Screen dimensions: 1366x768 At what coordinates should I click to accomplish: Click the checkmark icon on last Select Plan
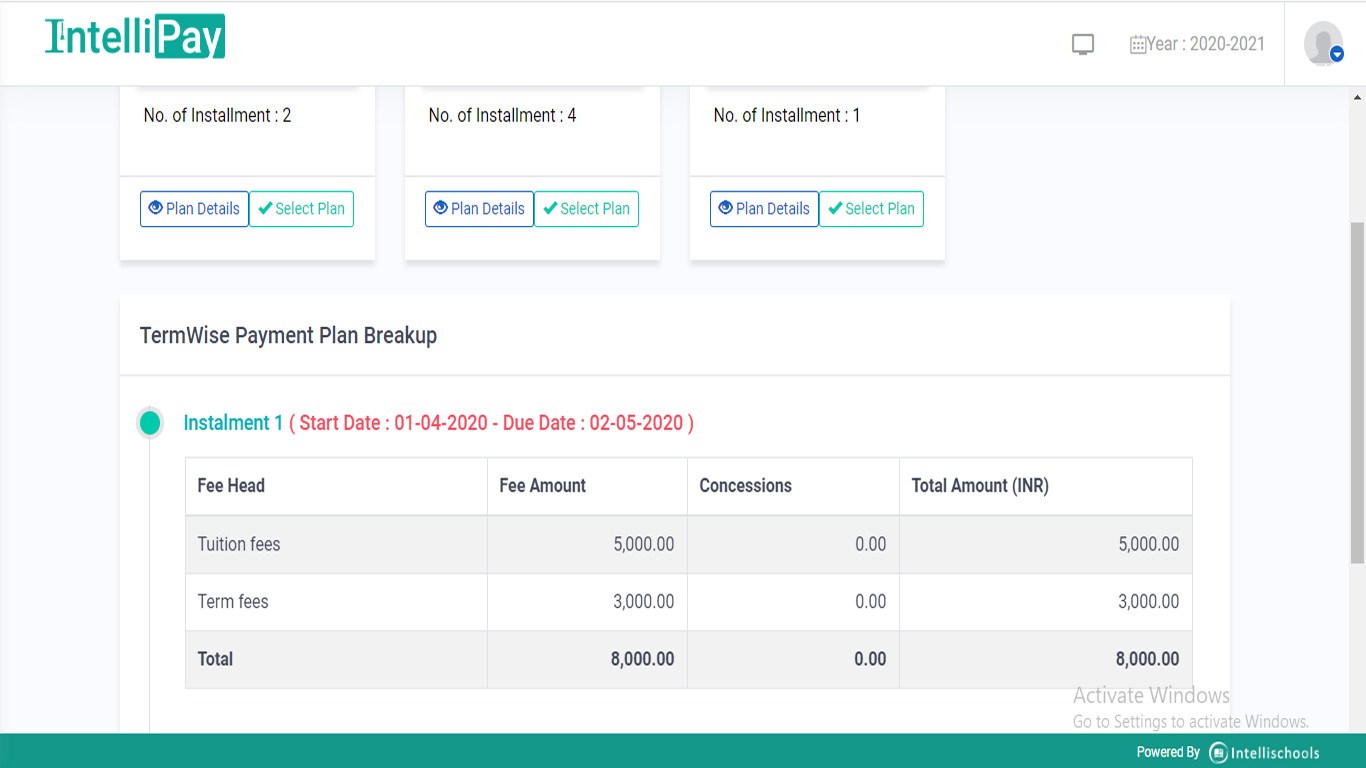835,209
